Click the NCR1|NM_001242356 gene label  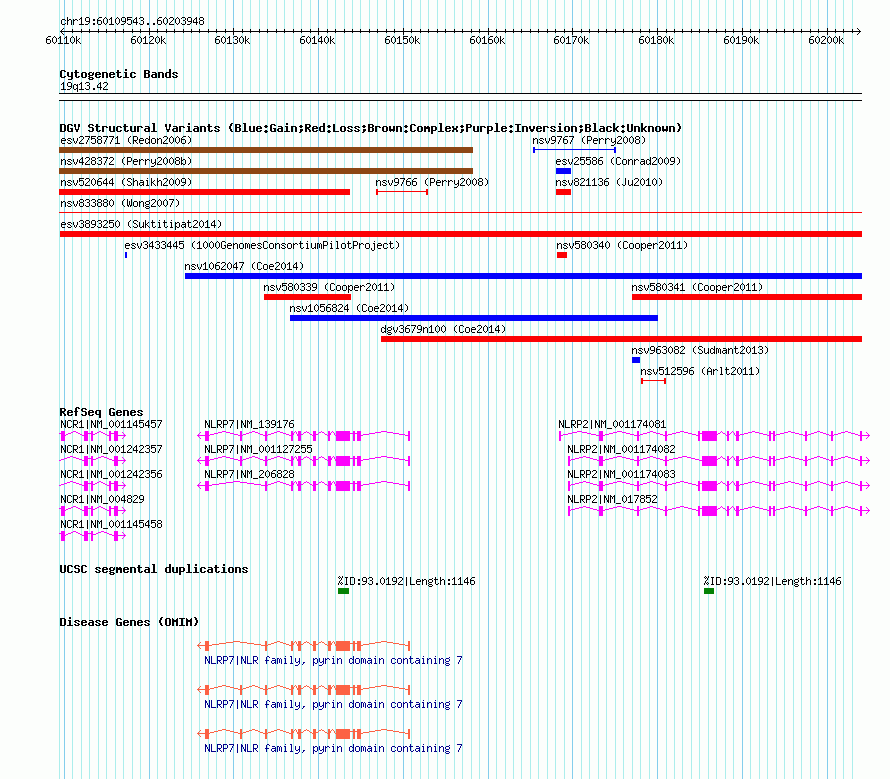pyautogui.click(x=111, y=474)
